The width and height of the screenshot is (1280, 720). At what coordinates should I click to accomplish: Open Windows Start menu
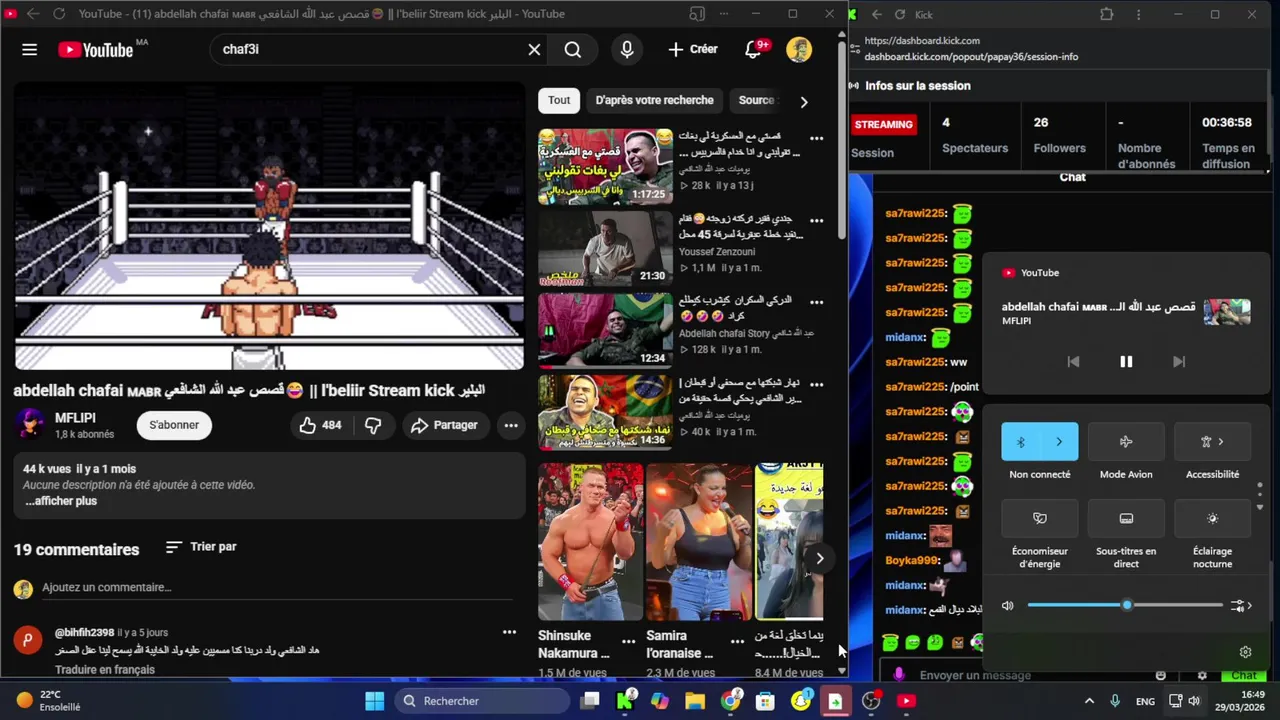(x=374, y=701)
